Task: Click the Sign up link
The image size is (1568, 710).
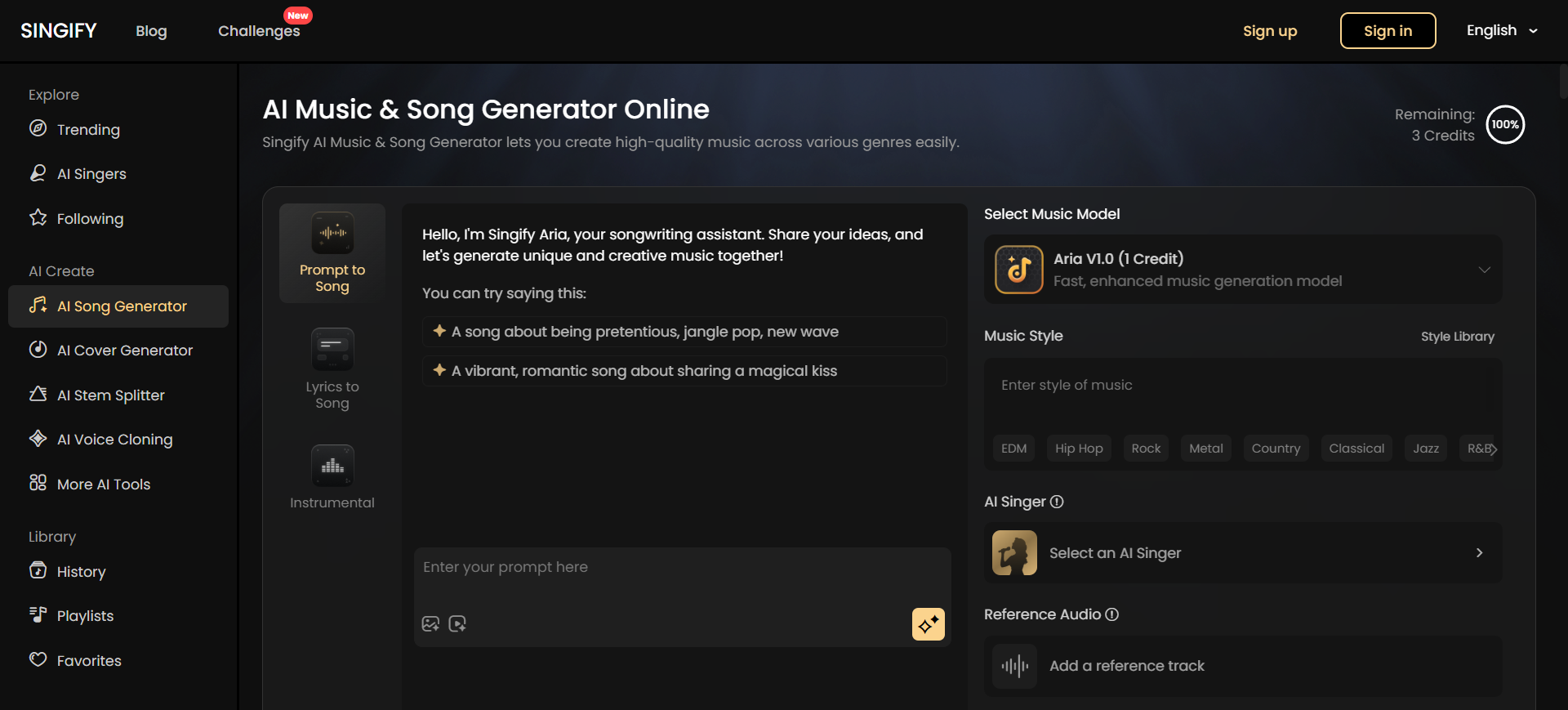Action: click(1270, 31)
